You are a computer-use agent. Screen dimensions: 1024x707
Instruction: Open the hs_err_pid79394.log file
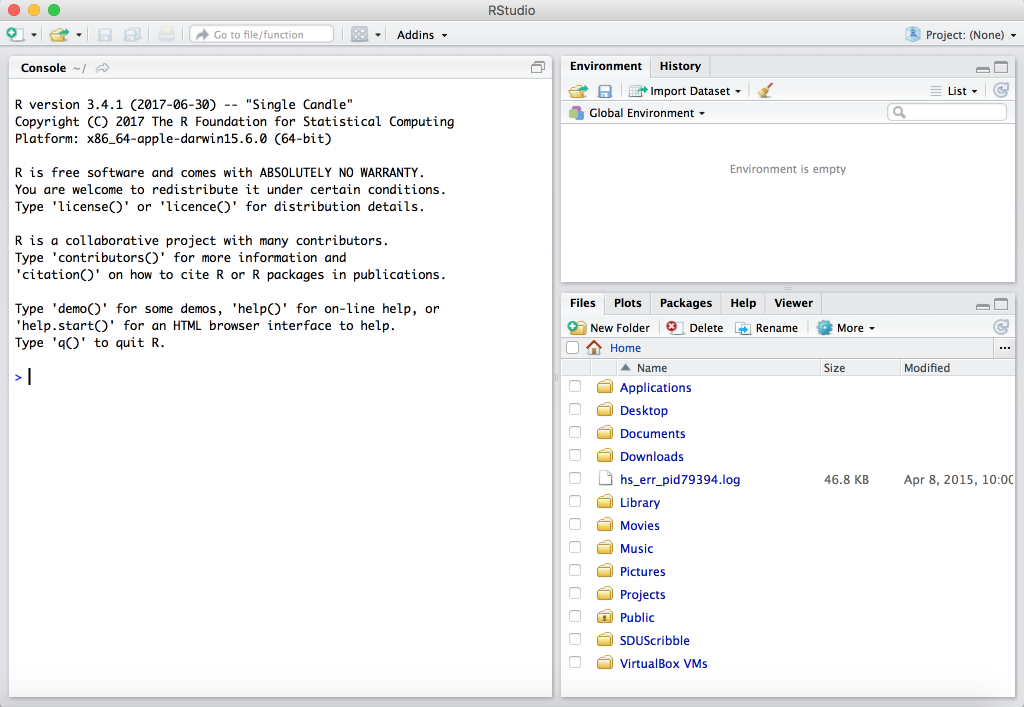680,480
